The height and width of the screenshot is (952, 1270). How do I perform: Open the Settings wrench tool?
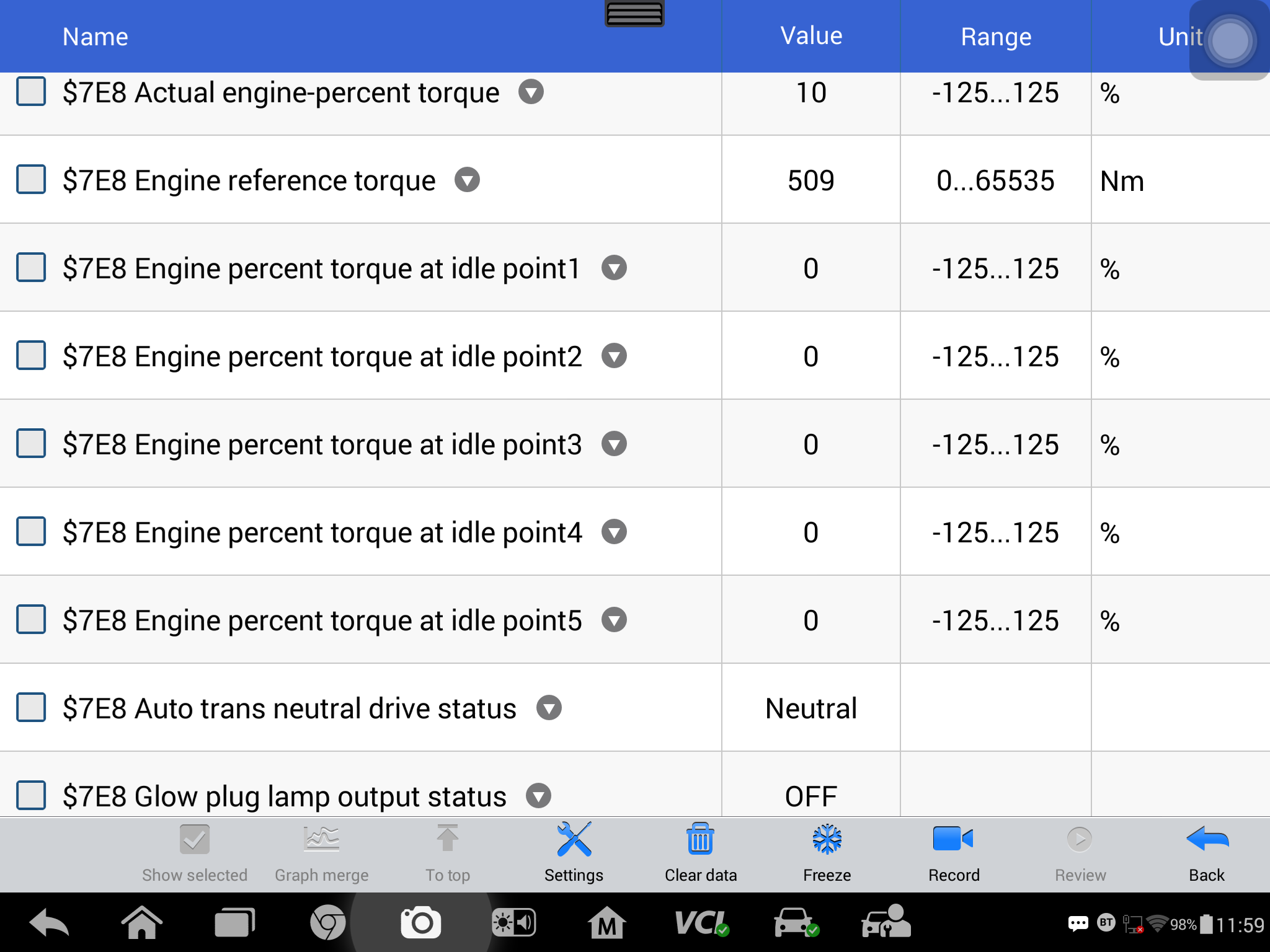pos(574,852)
